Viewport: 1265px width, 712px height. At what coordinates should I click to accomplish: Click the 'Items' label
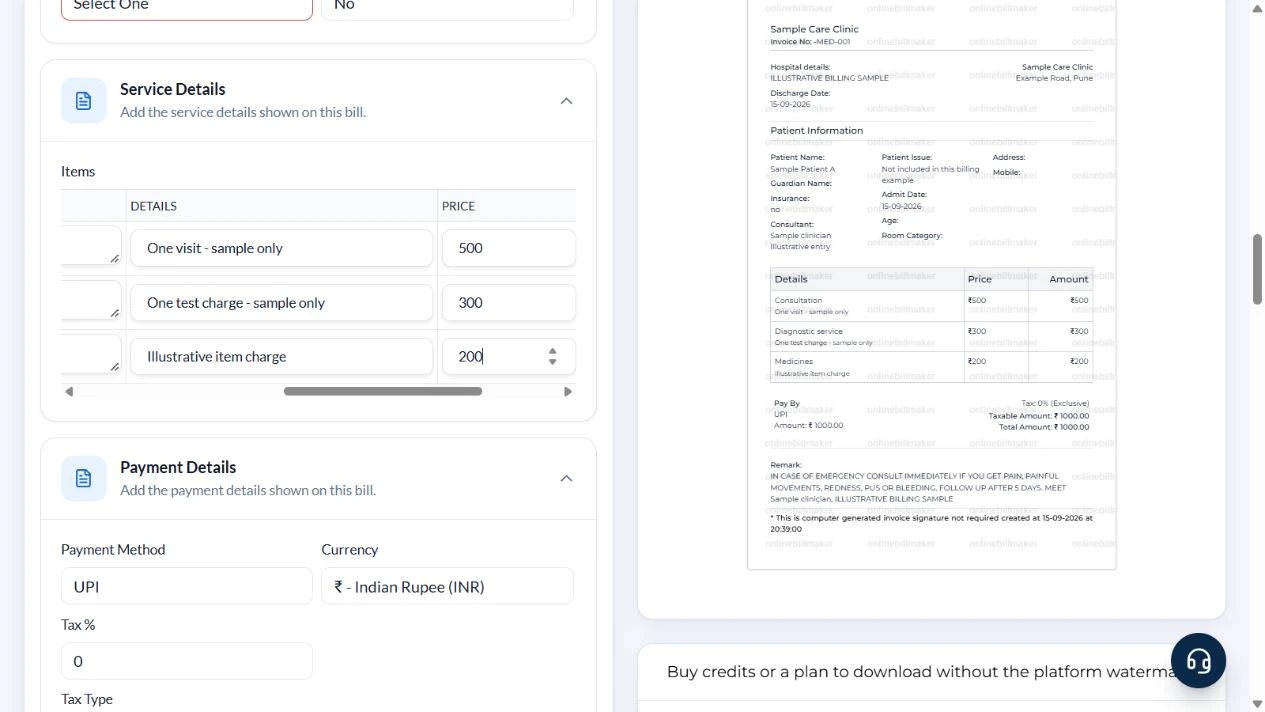78,171
